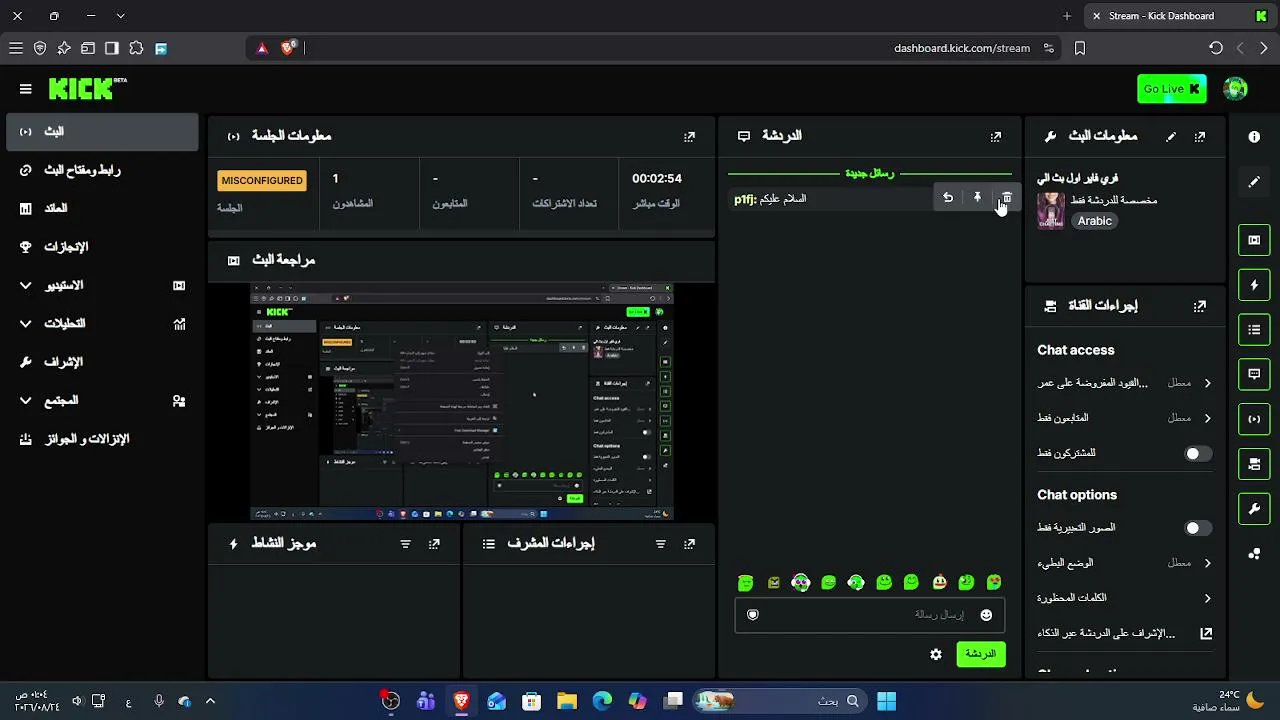Filter the إجراءات المشرف list

tap(660, 544)
